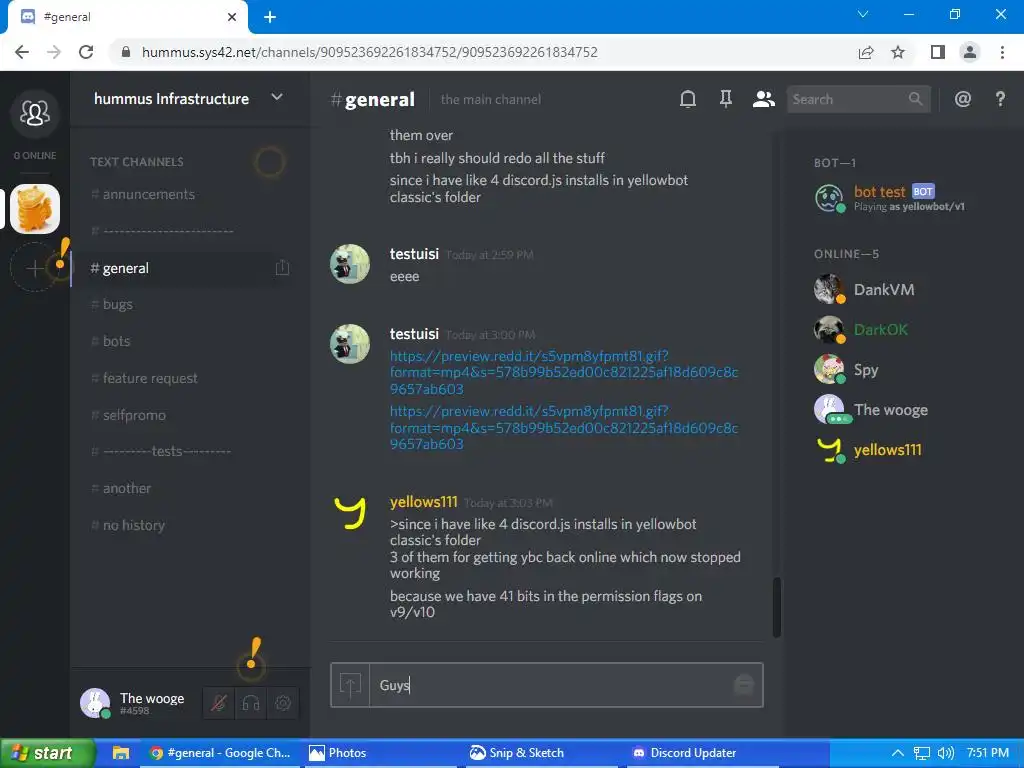Add a server with plus icon

(x=35, y=267)
